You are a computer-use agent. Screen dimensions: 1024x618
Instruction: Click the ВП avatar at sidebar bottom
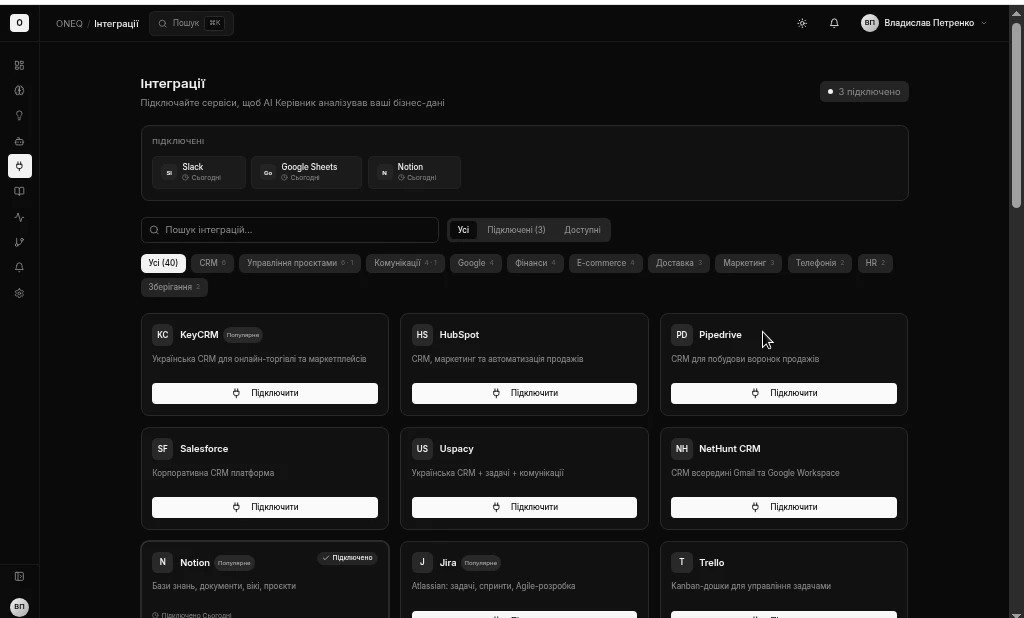click(20, 606)
